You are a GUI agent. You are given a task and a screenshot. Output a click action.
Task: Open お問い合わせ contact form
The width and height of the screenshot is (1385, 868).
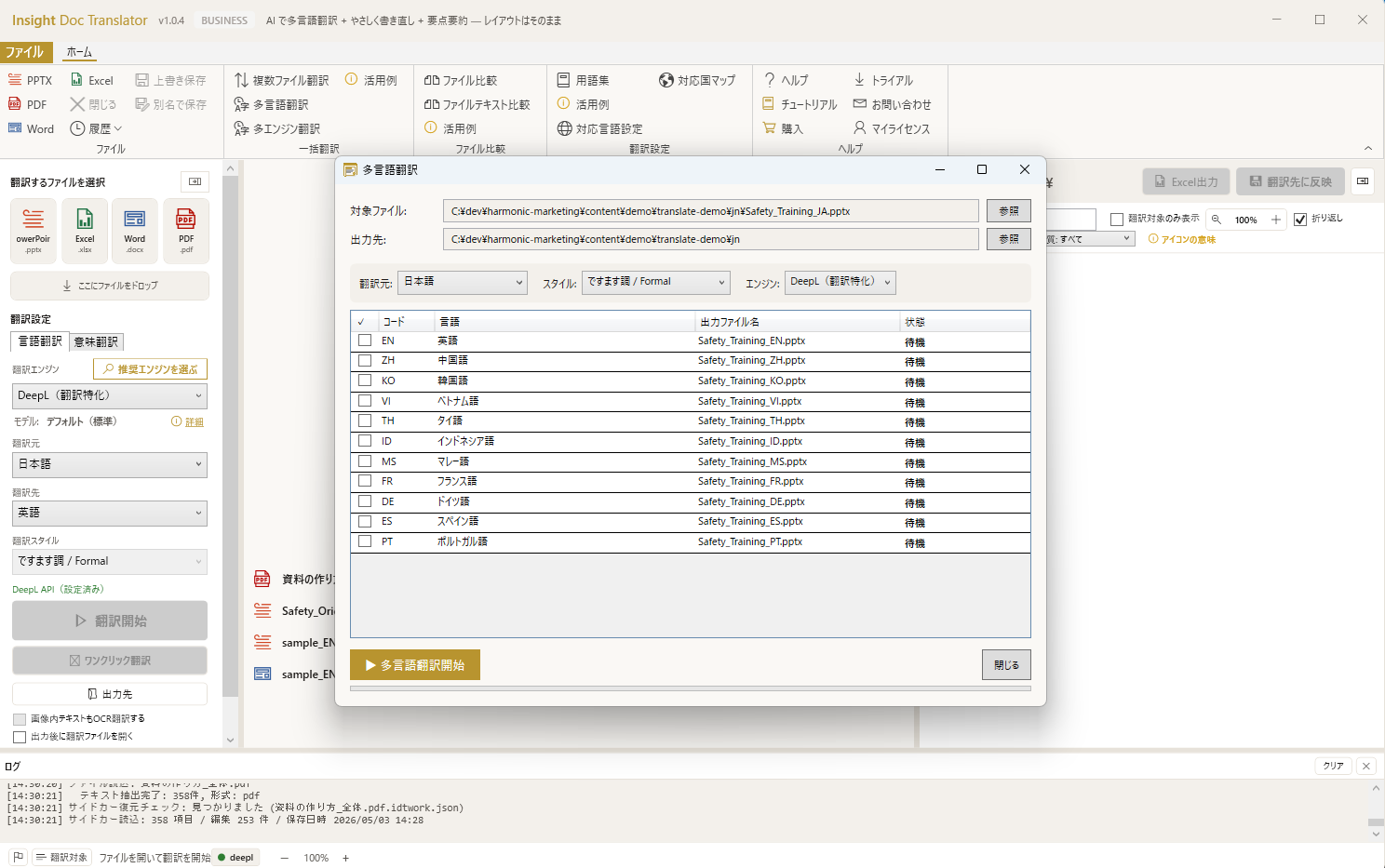pyautogui.click(x=892, y=104)
